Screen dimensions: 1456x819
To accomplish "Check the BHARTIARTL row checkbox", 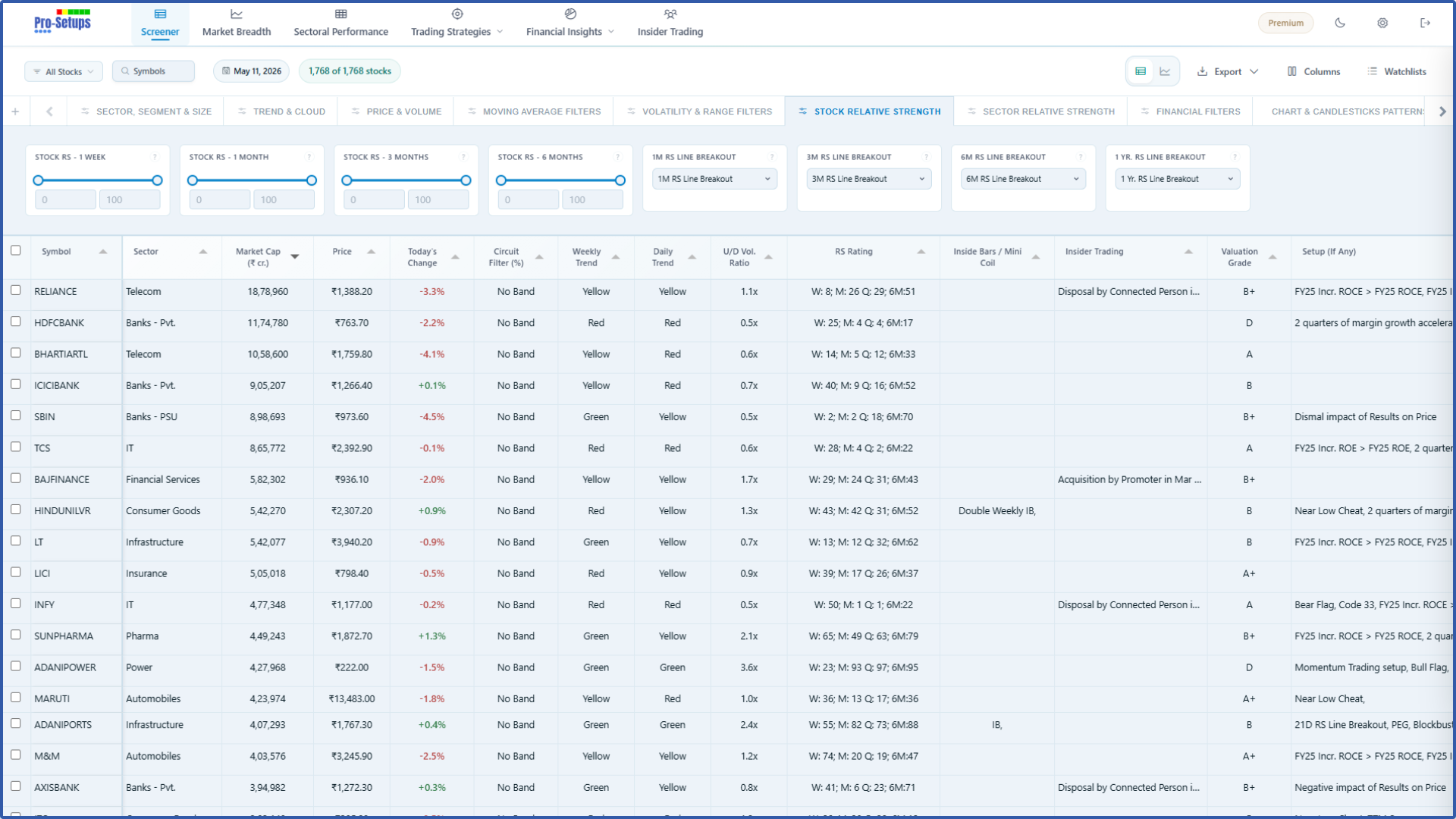I will 15,353.
